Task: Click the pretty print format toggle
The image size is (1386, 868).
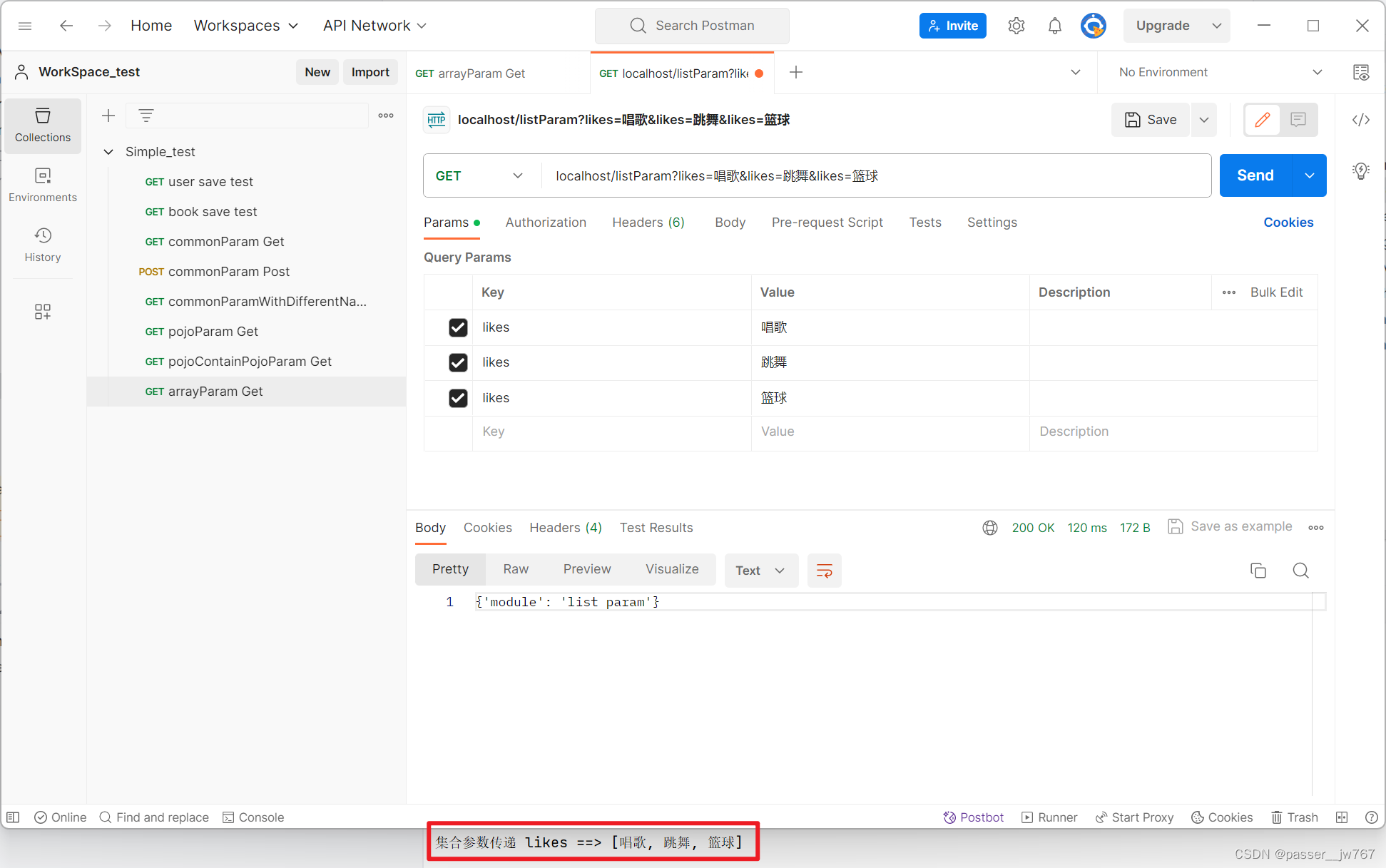Action: (x=824, y=570)
